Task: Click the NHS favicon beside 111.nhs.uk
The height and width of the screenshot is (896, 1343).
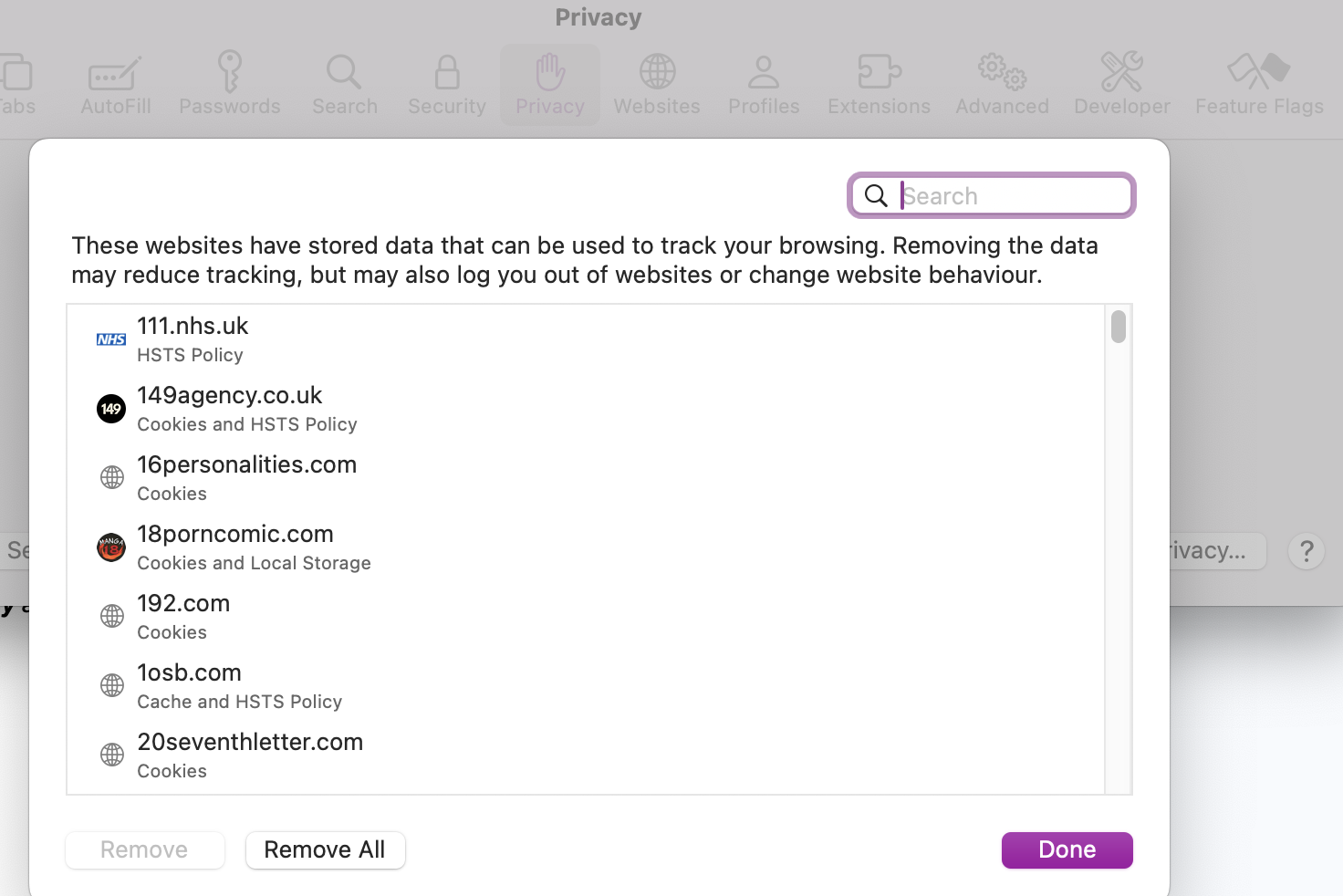Action: tap(110, 339)
